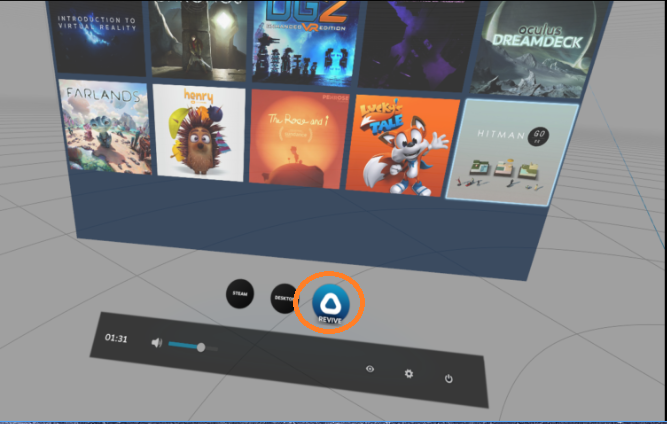Toggle room view eye icon

370,369
